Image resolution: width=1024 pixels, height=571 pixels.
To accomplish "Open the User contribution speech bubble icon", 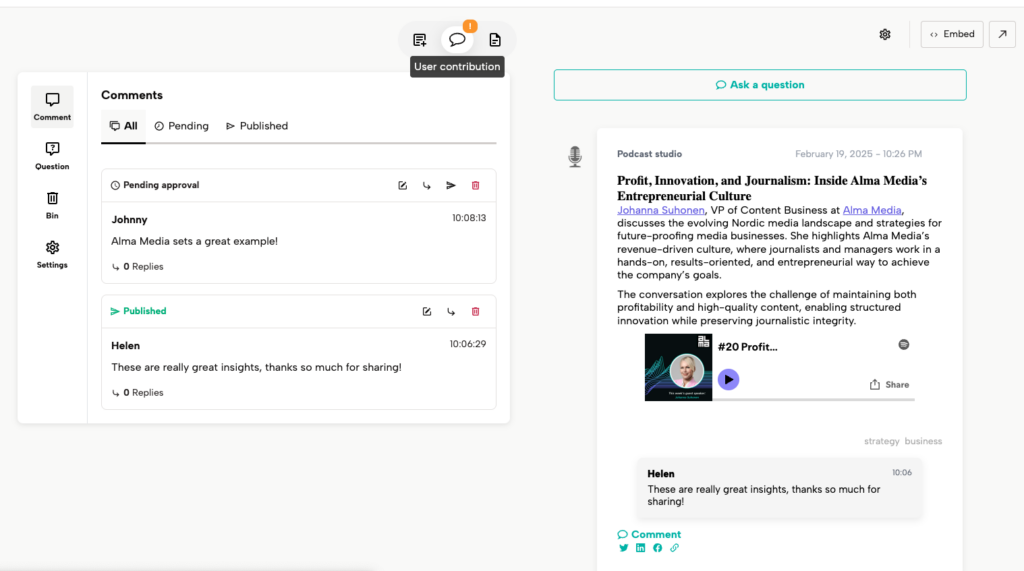I will click(457, 39).
